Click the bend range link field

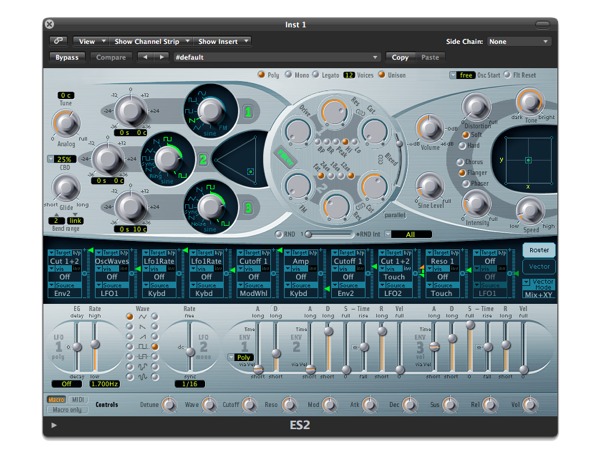coord(75,220)
